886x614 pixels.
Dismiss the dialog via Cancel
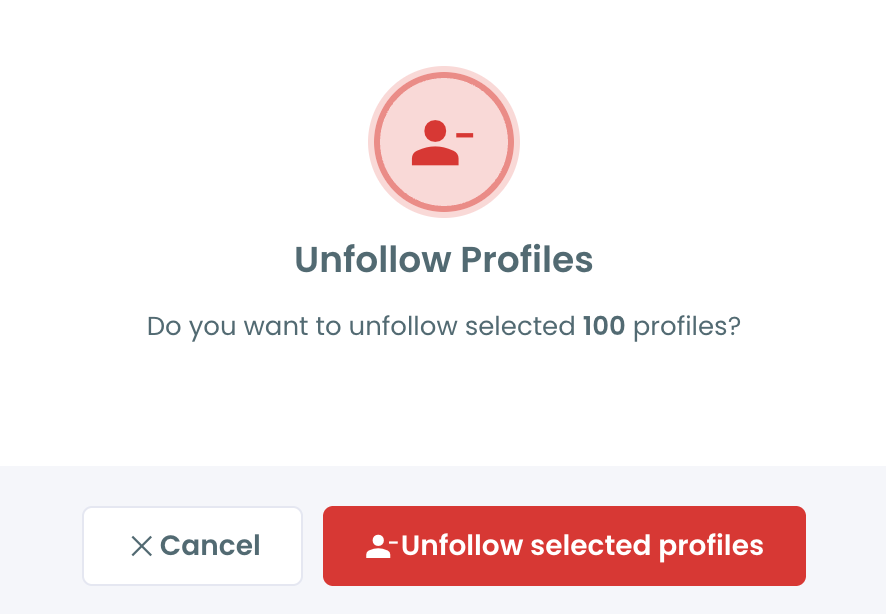[x=192, y=546]
